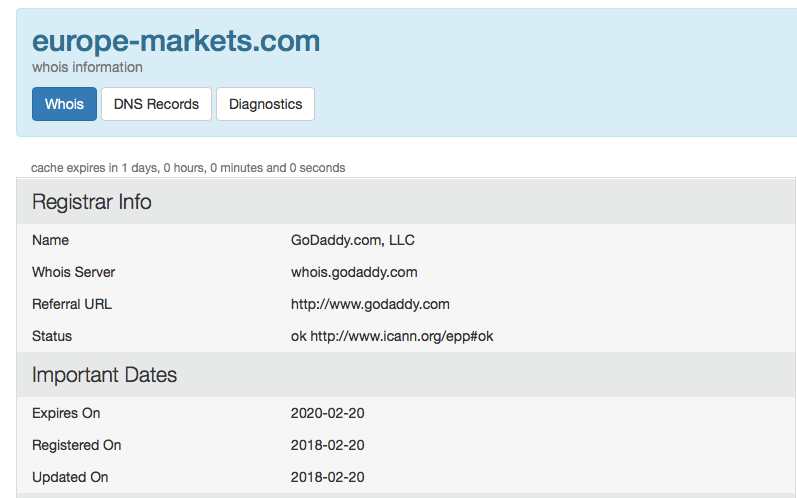
Task: Click the 2020-02-20 expiry date value
Action: [x=327, y=413]
